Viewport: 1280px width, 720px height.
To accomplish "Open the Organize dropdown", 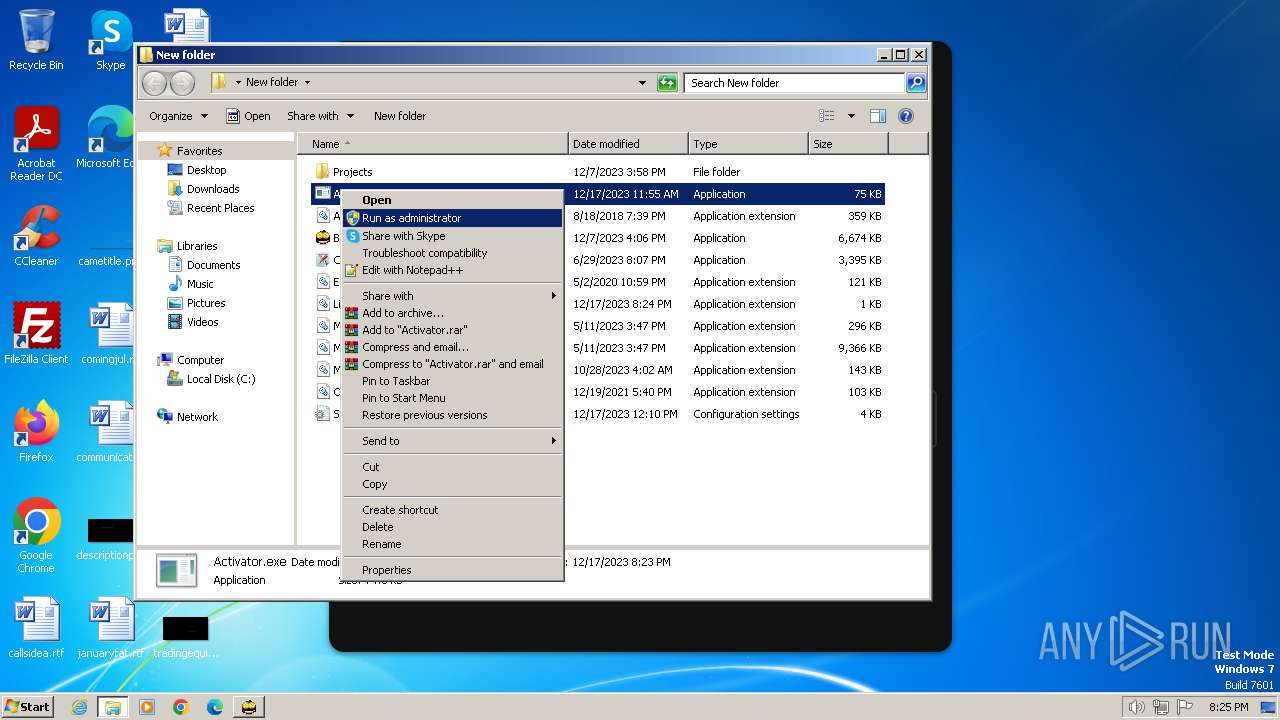I will click(x=178, y=116).
